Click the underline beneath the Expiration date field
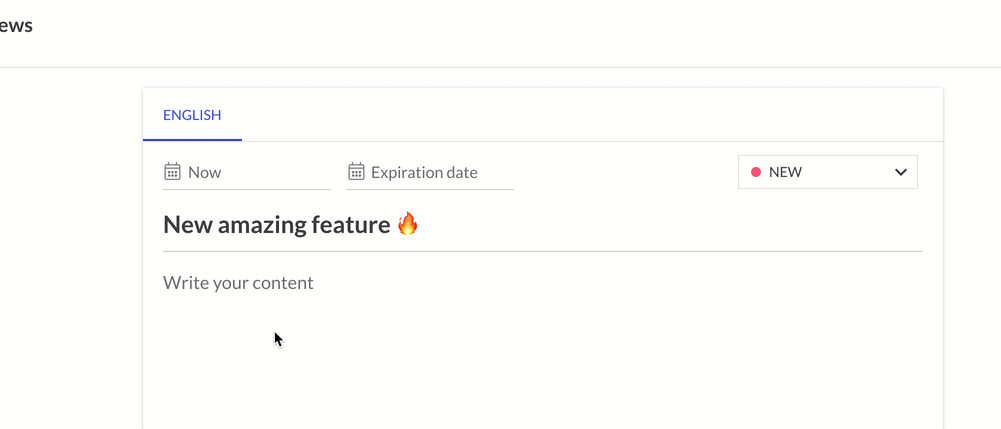 click(430, 189)
